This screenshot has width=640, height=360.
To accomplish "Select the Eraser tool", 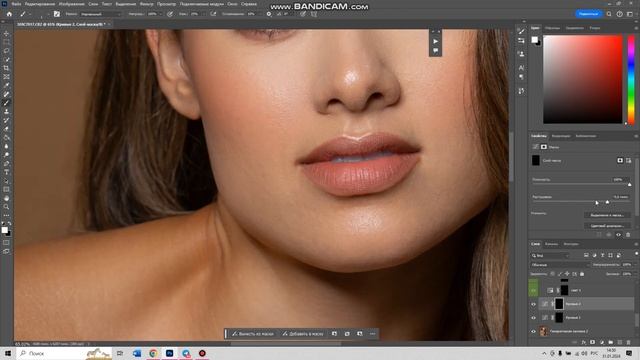I will click(x=6, y=129).
